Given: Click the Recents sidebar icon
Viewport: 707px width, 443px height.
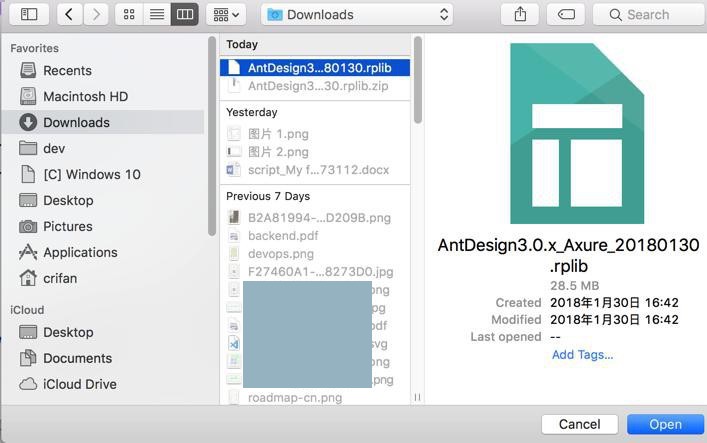Looking at the screenshot, I should (x=28, y=70).
